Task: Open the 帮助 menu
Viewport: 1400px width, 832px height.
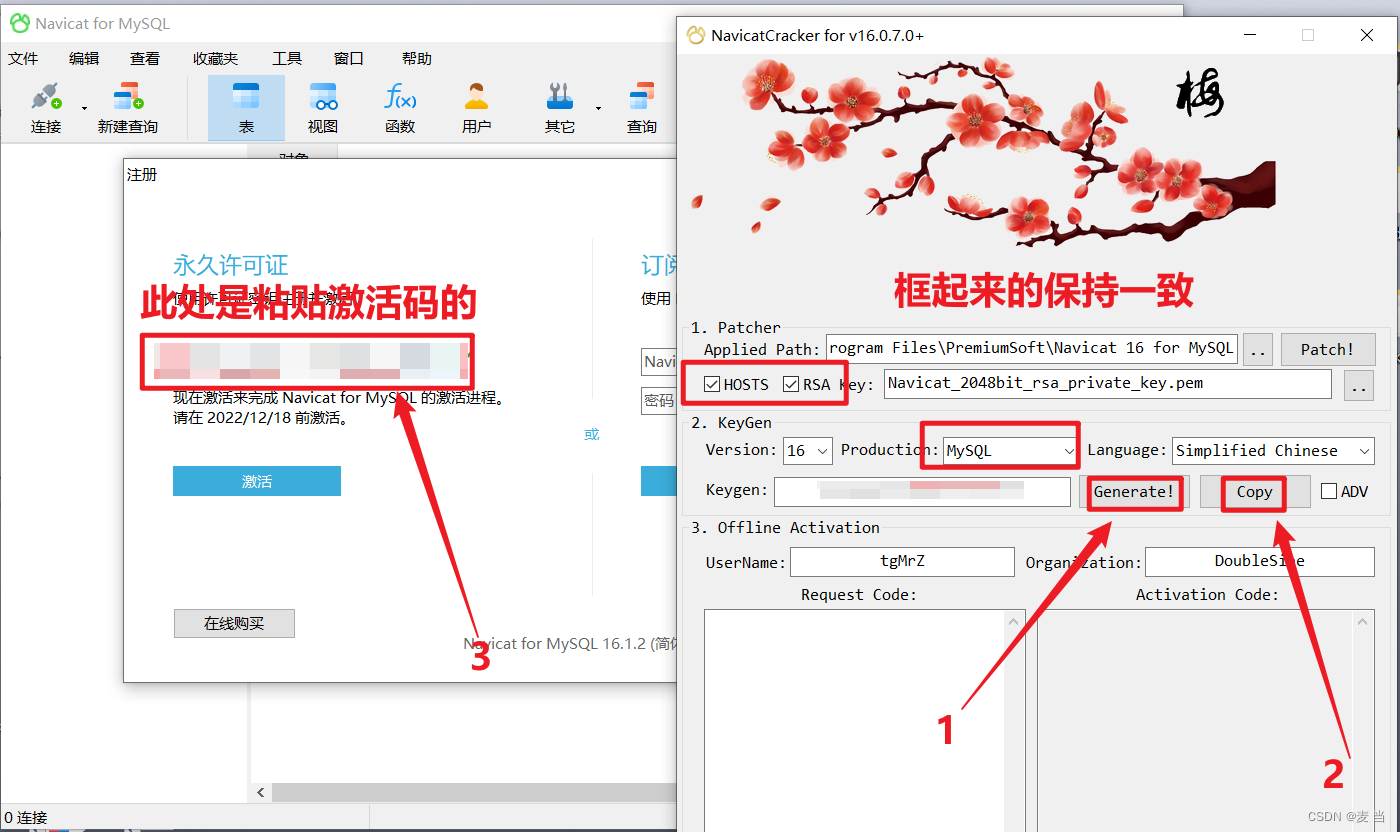Action: click(x=417, y=58)
